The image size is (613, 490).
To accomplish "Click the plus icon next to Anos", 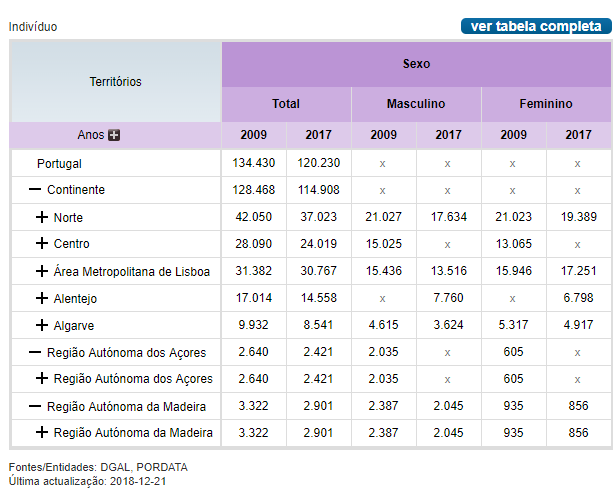I will 114,135.
